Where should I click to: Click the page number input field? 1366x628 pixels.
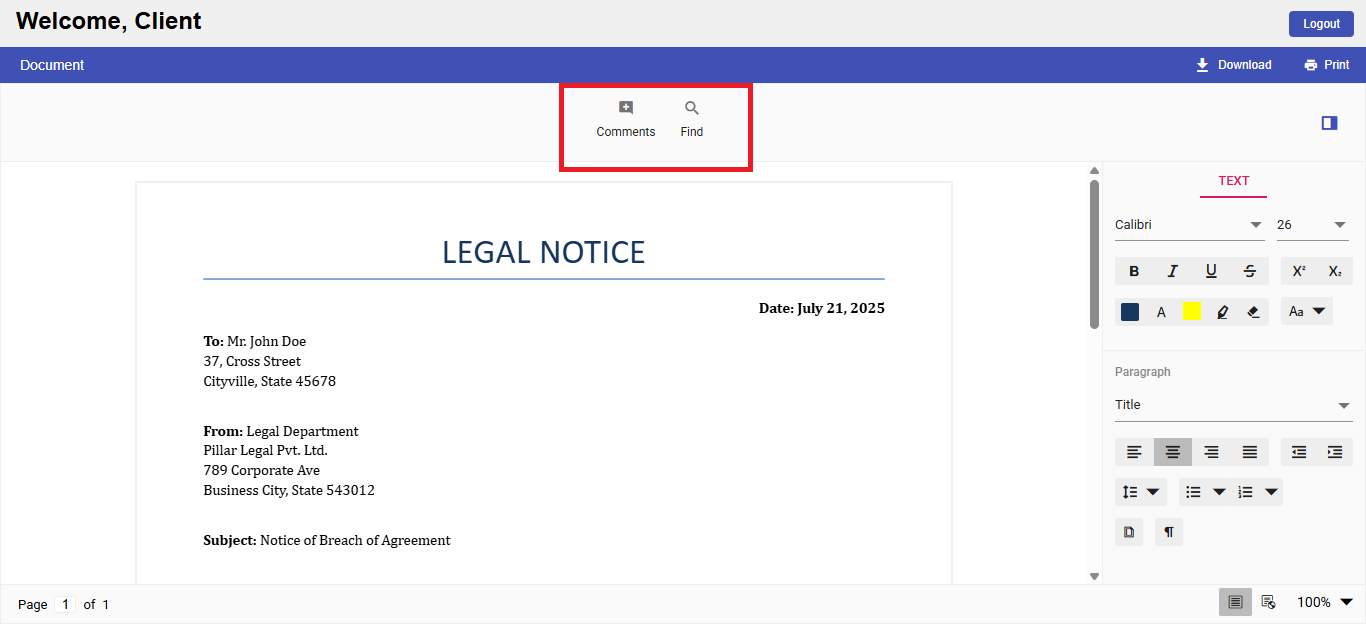pyautogui.click(x=65, y=604)
